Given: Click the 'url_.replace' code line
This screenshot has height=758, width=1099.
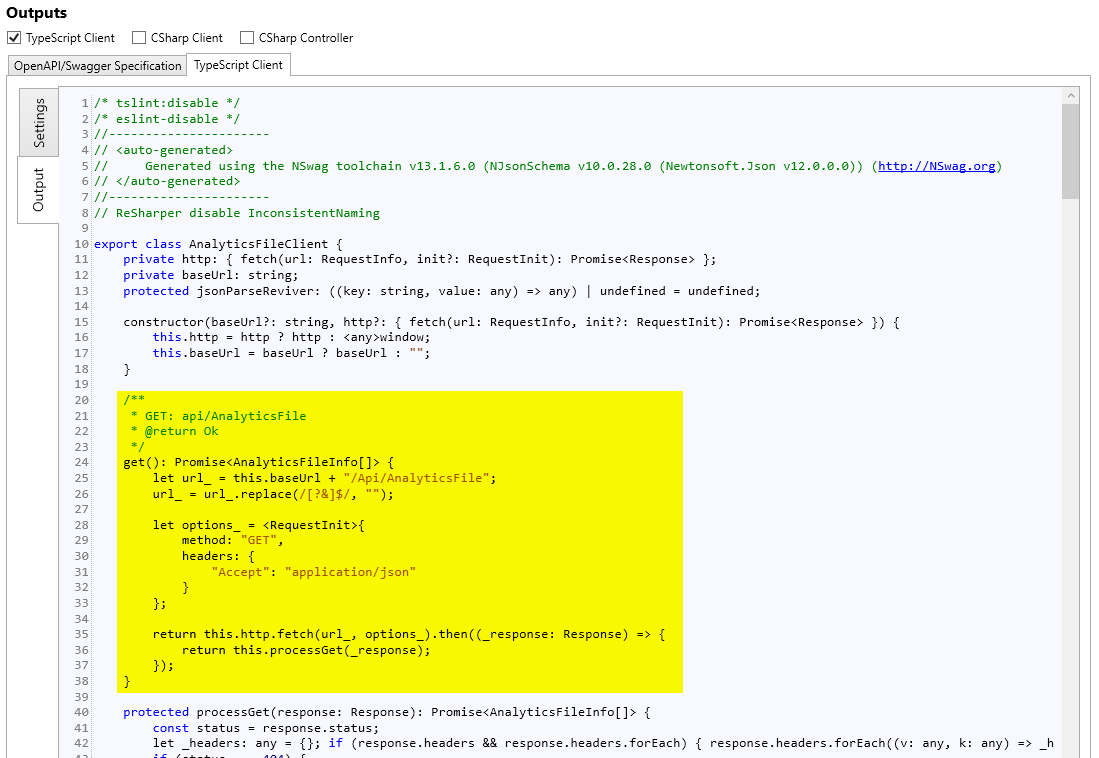Looking at the screenshot, I should click(x=273, y=494).
